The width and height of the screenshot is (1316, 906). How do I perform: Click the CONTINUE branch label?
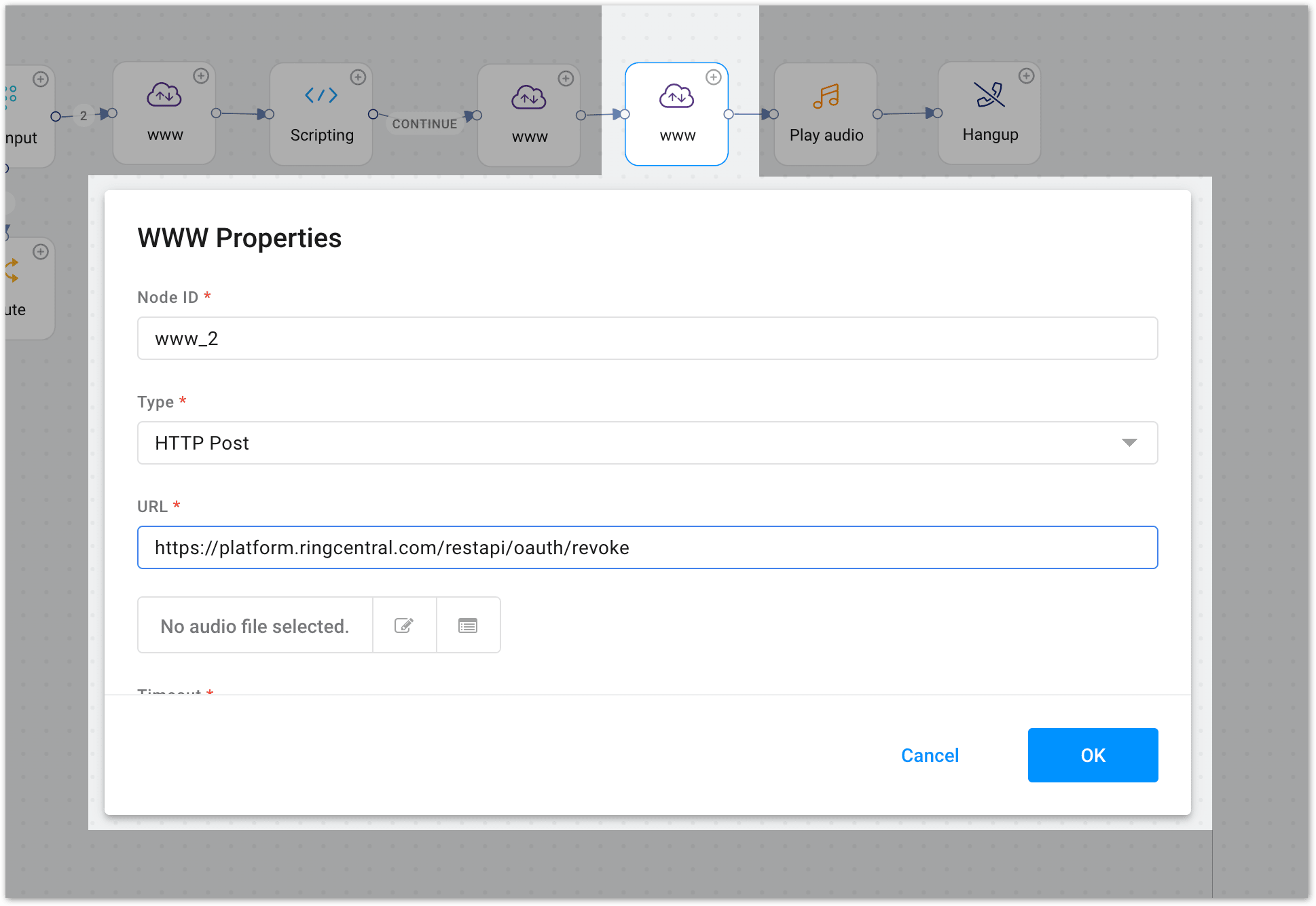424,124
